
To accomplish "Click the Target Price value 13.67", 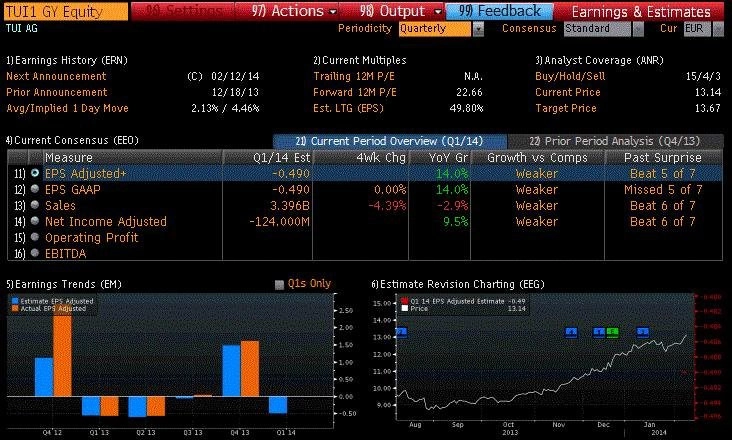I will point(708,108).
